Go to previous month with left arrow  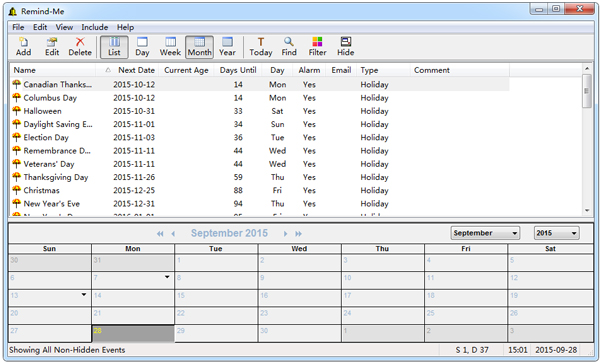(x=173, y=234)
